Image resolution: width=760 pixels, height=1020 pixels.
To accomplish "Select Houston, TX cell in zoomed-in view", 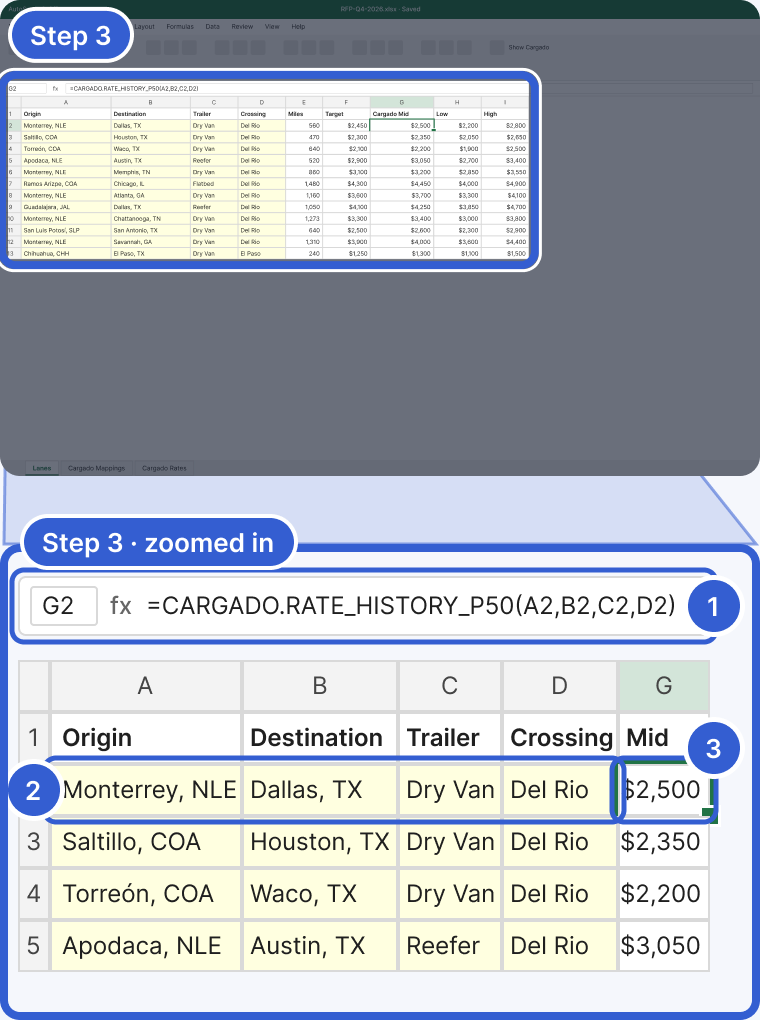I will (x=319, y=842).
